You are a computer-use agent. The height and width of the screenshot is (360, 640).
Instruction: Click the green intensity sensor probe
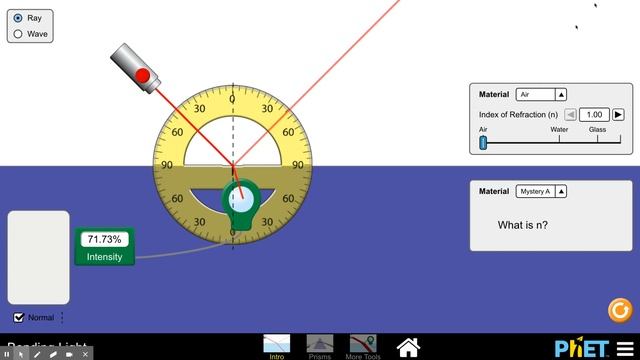click(x=241, y=206)
